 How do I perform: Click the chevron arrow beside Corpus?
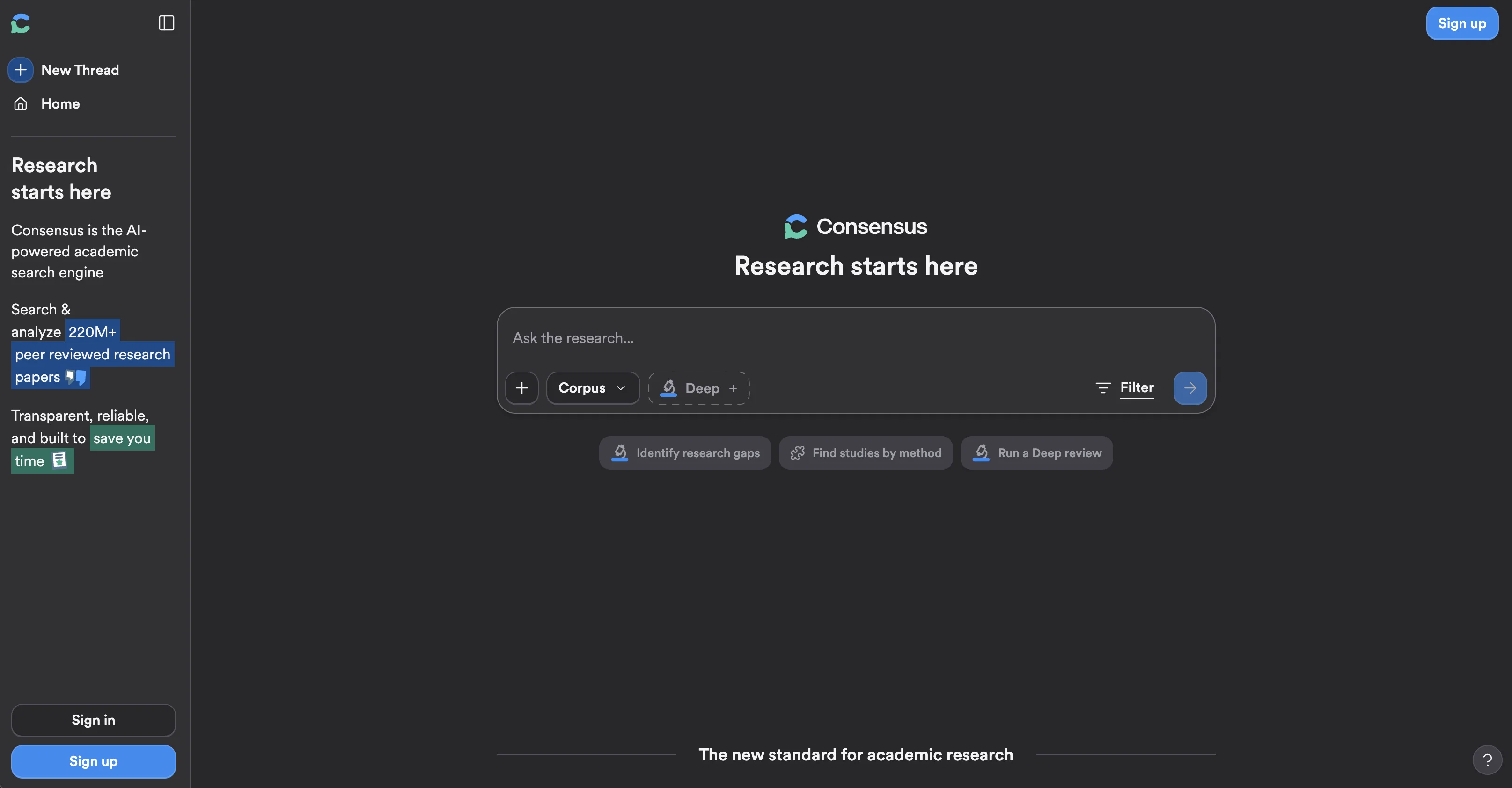pyautogui.click(x=621, y=388)
